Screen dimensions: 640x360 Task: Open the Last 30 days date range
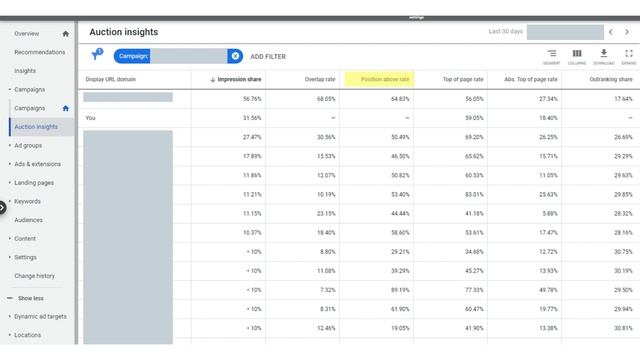tap(546, 32)
